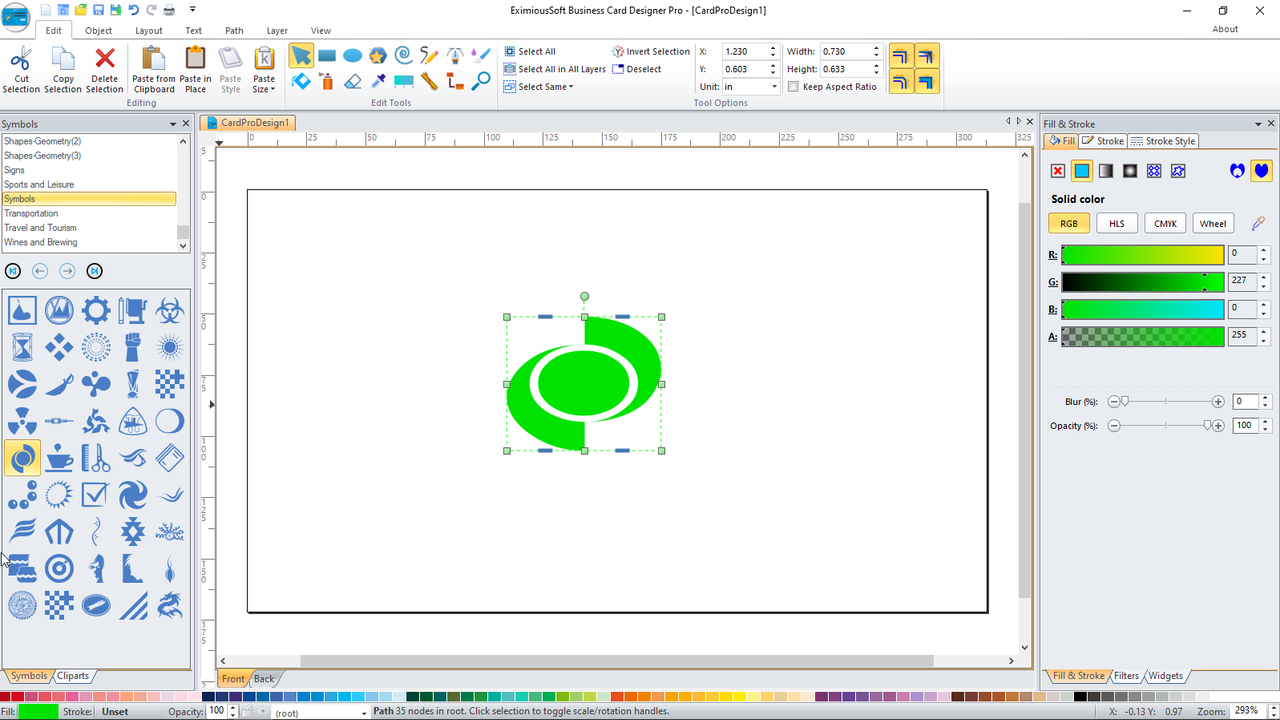Set fill to Radial gradient
Screen dimensions: 1280x720
(1130, 171)
